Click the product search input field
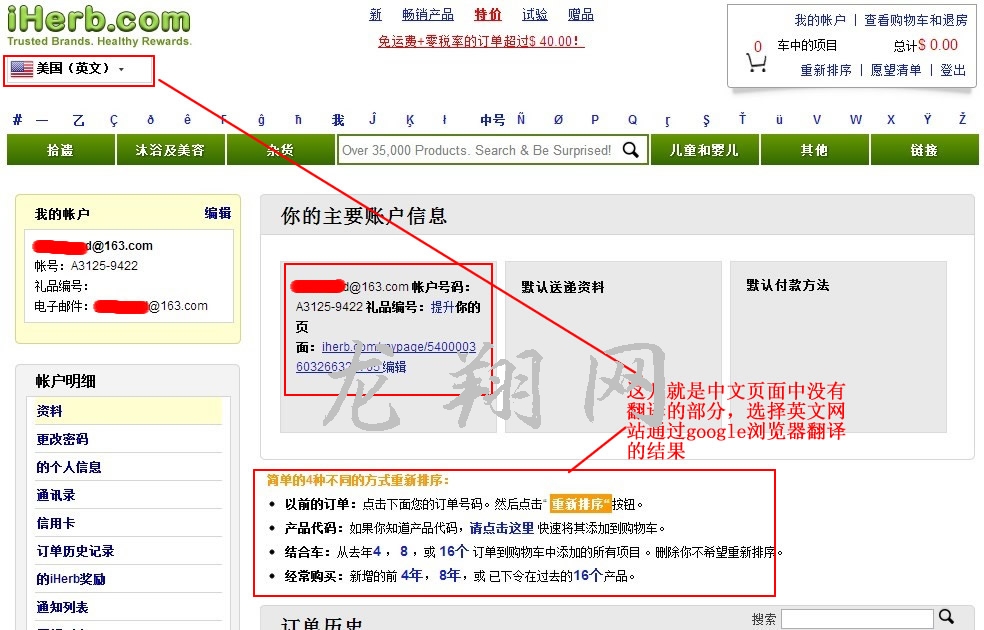 478,151
